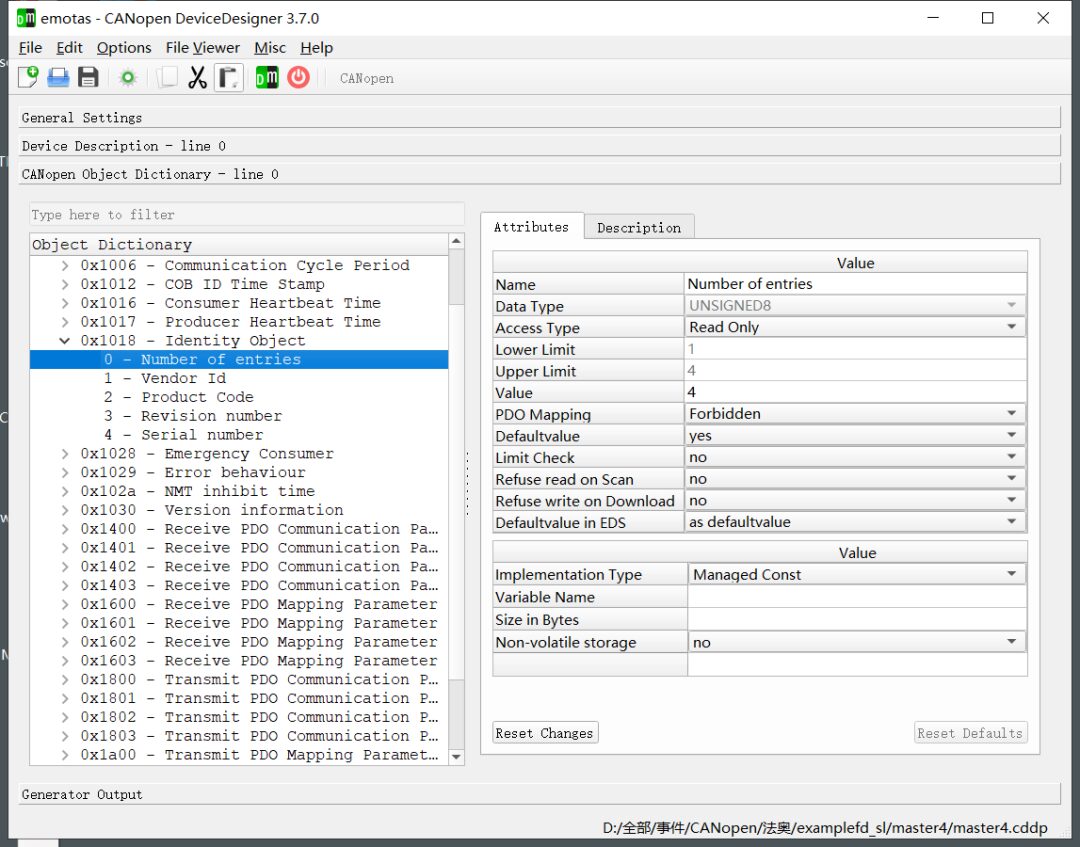The height and width of the screenshot is (847, 1080).
Task: Click the Size in Bytes value field
Action: [x=857, y=620]
